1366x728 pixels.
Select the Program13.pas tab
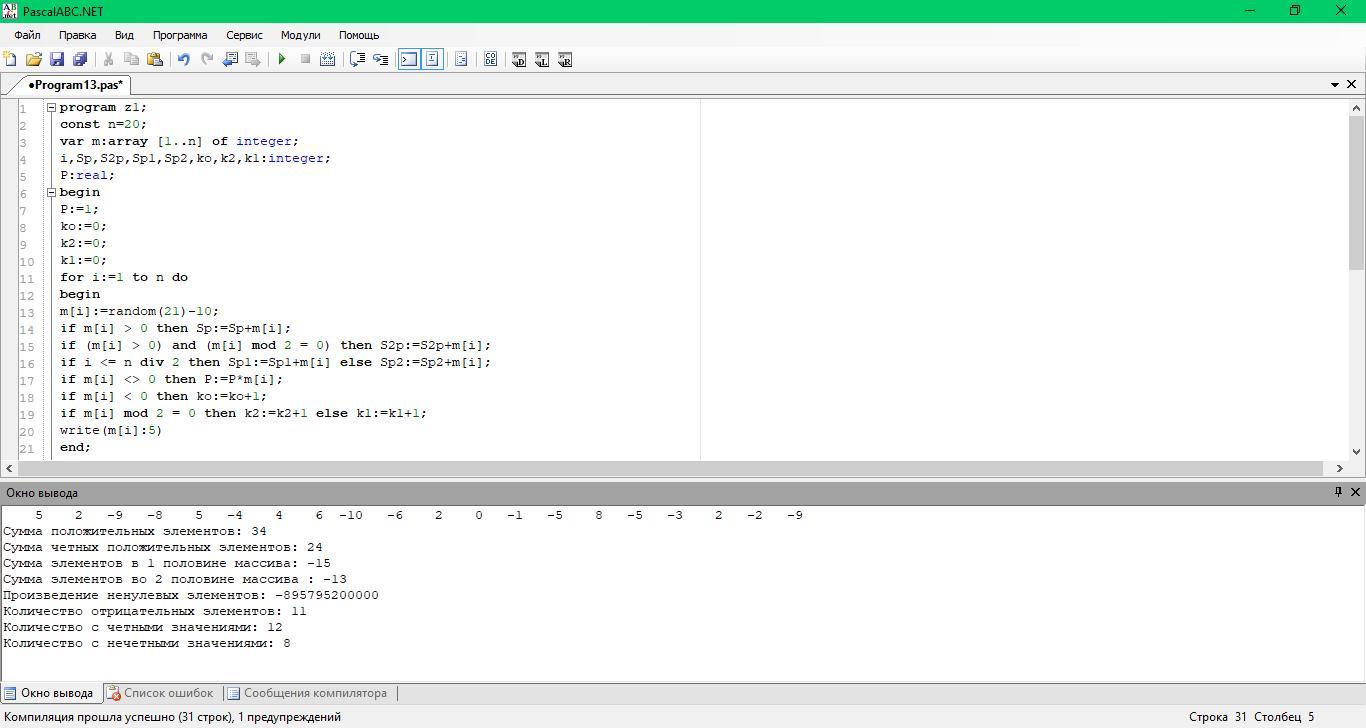coord(75,85)
